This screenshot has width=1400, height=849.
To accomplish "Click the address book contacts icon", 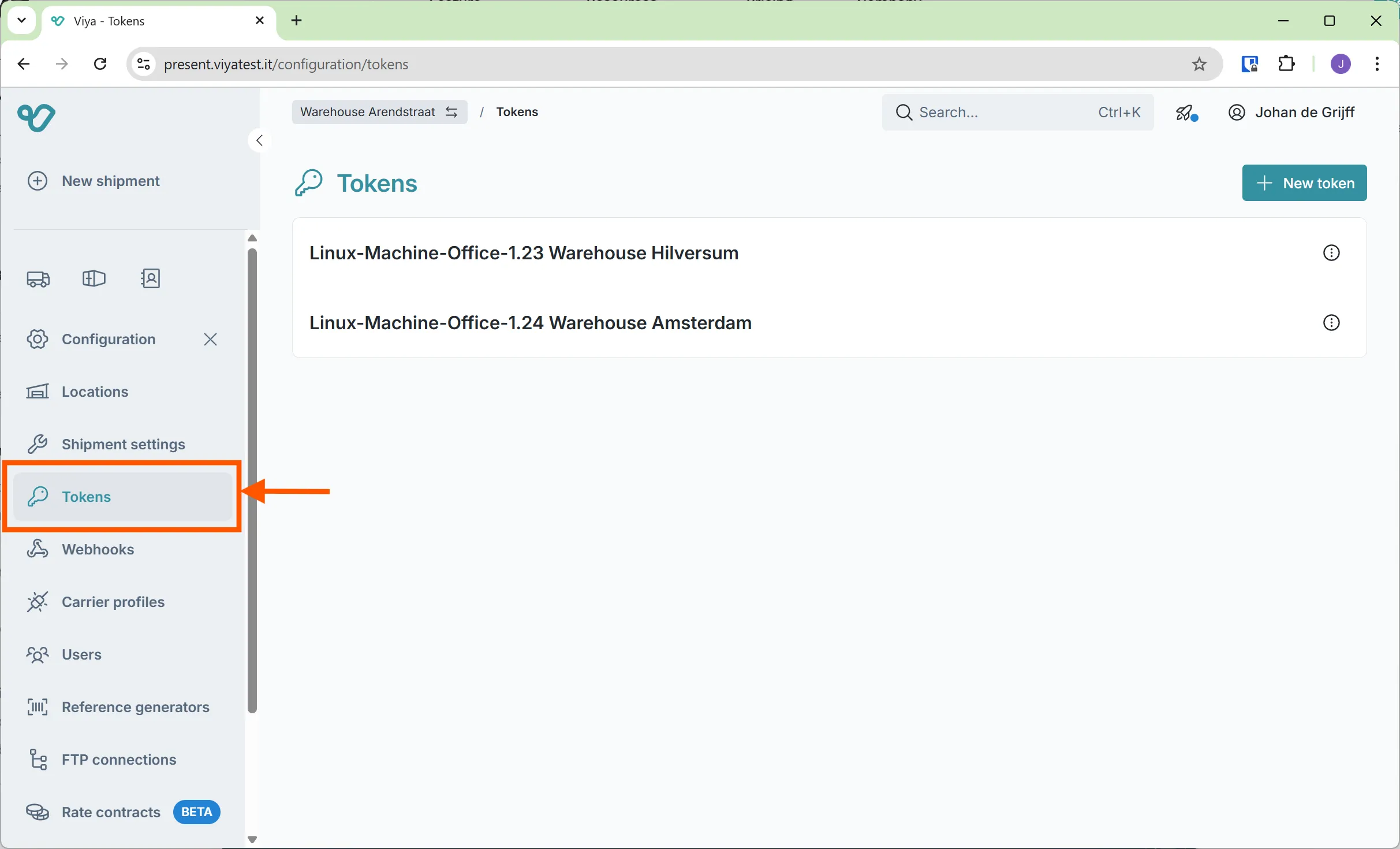I will (x=150, y=279).
